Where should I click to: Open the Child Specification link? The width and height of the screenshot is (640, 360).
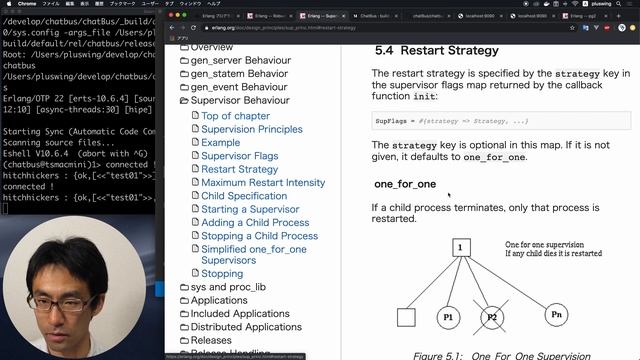click(x=244, y=196)
